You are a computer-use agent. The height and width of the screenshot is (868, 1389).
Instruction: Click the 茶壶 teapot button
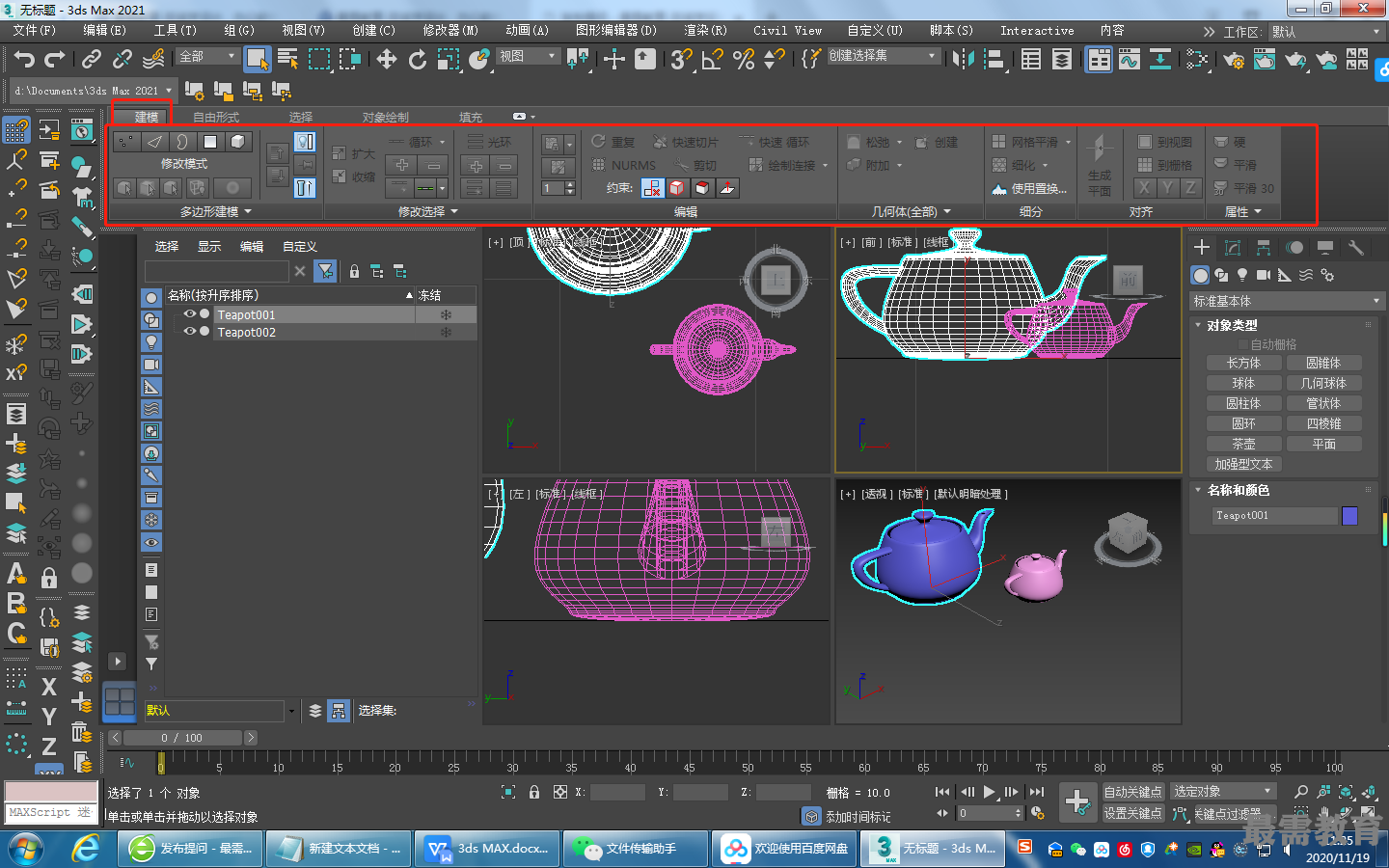[1243, 444]
